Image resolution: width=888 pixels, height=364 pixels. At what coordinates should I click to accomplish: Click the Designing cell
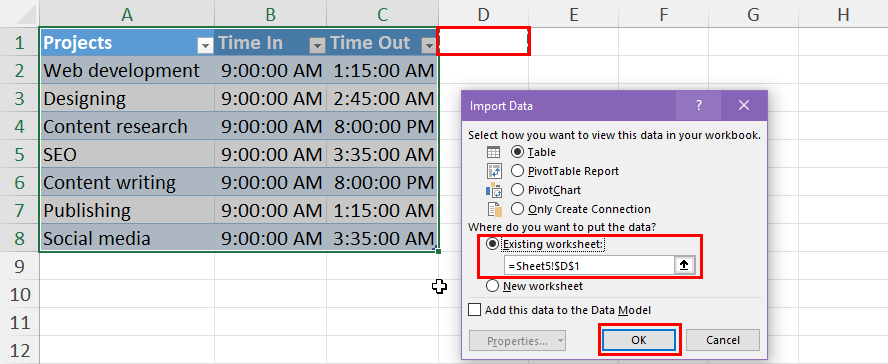[x=127, y=98]
